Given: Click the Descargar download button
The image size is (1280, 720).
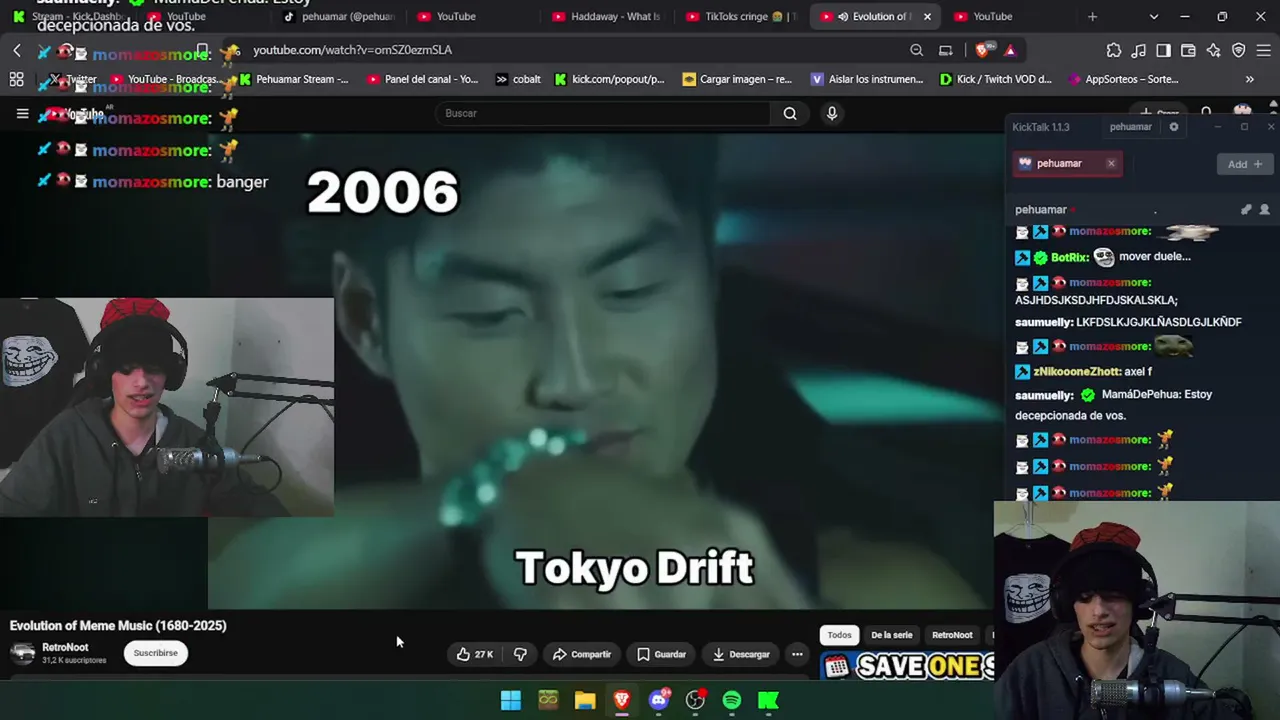Looking at the screenshot, I should tap(741, 654).
